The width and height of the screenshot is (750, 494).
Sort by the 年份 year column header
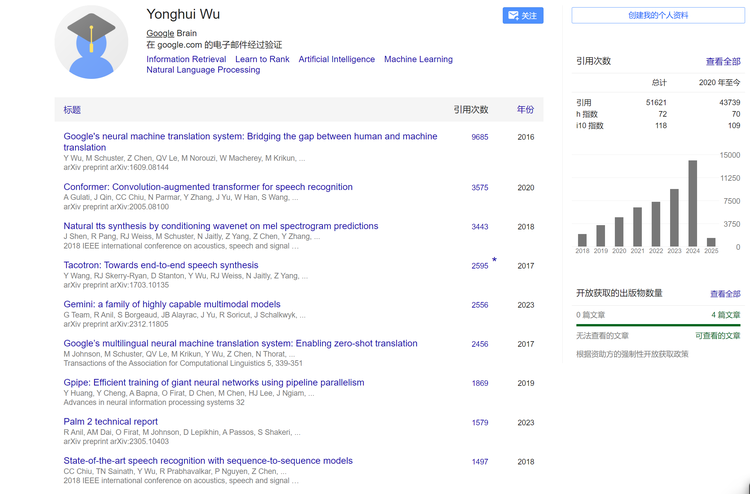pos(525,110)
